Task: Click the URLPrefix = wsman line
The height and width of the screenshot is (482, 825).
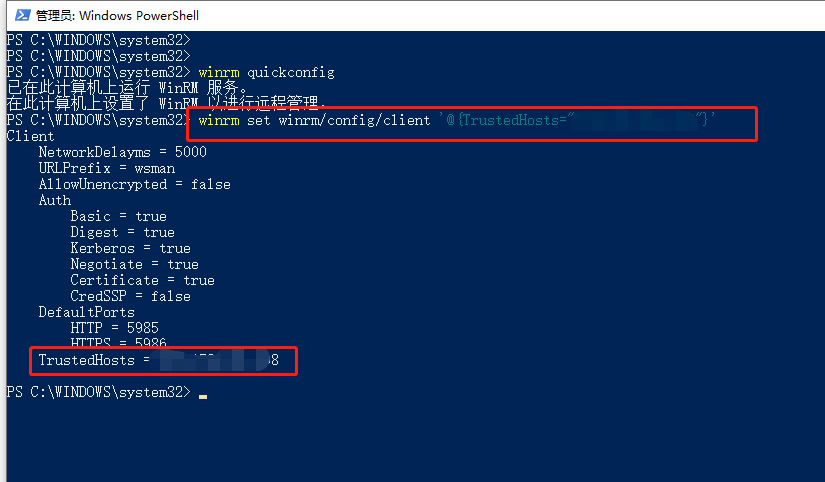Action: click(x=107, y=168)
